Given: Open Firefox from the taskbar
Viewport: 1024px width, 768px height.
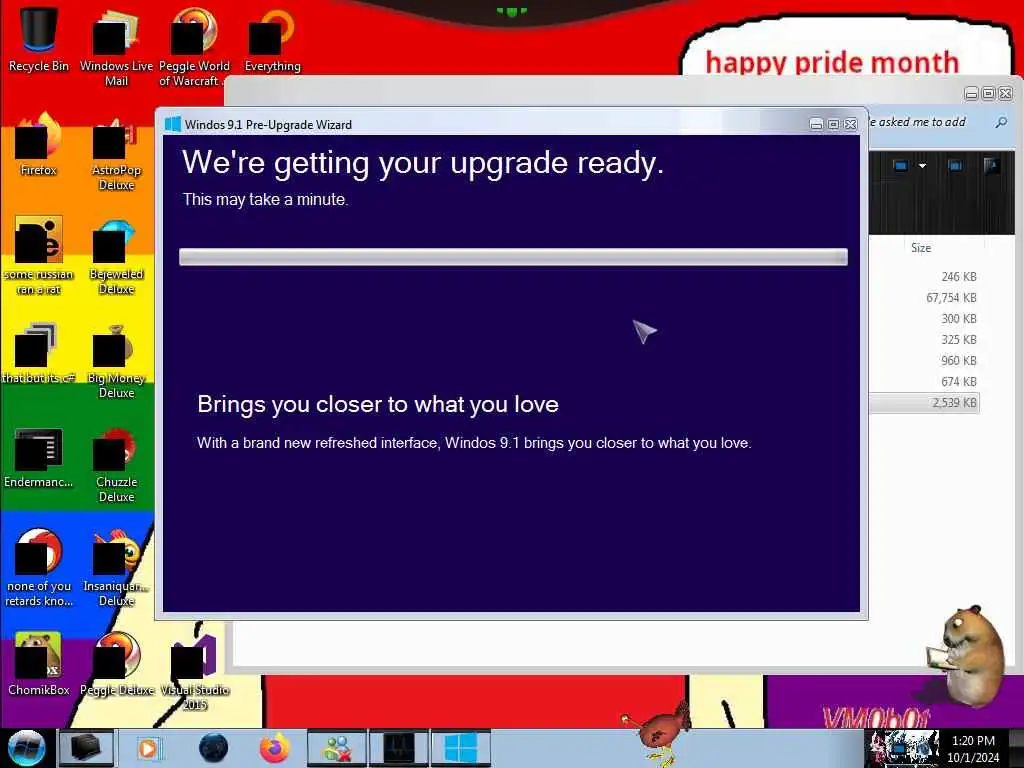Looking at the screenshot, I should (275, 748).
